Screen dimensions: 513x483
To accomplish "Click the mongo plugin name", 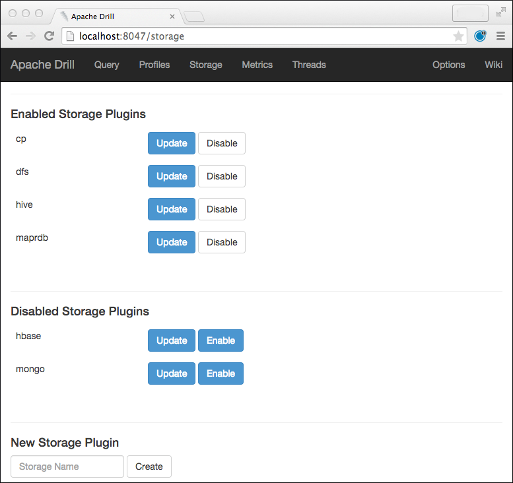I will tap(30, 369).
